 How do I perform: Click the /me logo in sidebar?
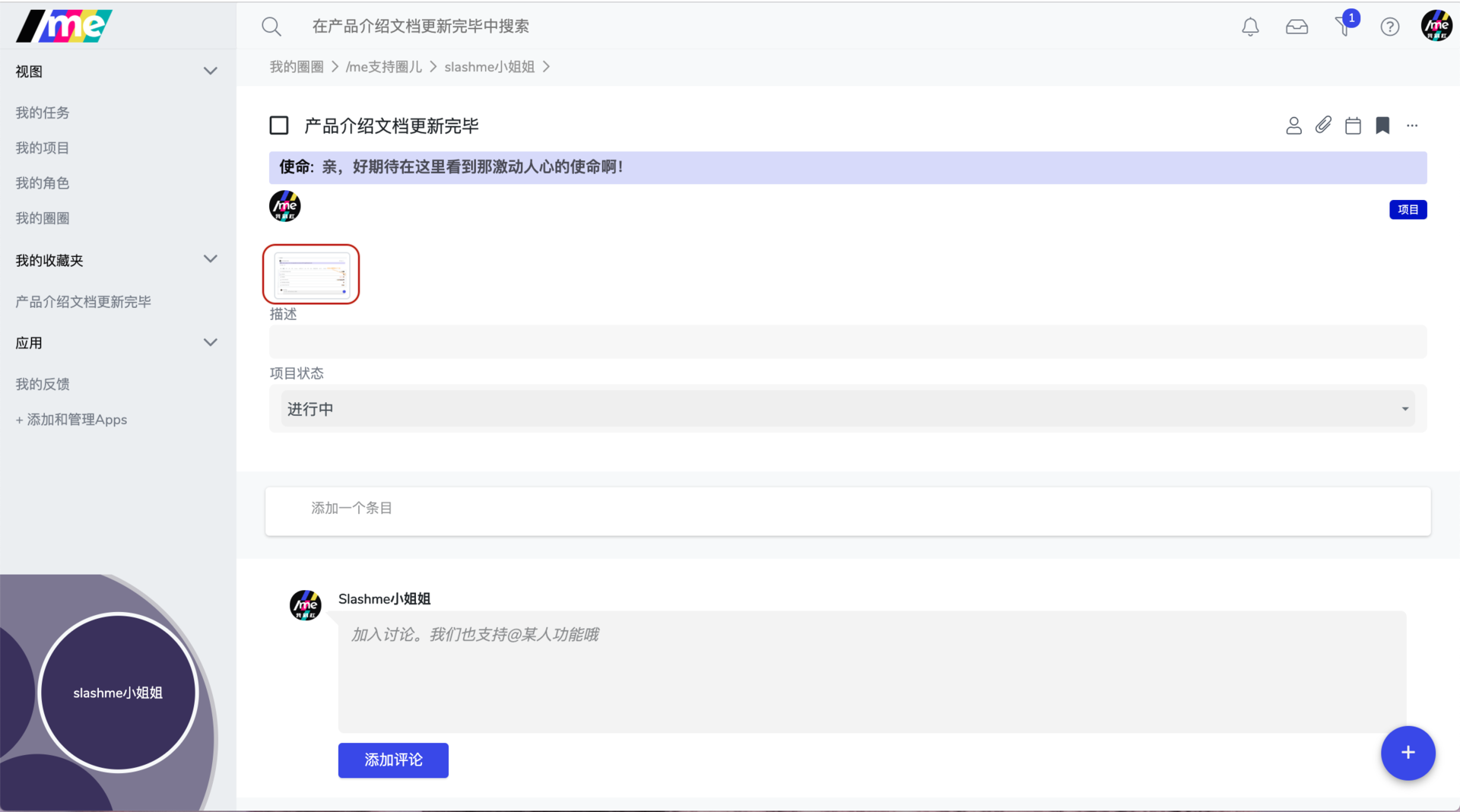click(65, 26)
